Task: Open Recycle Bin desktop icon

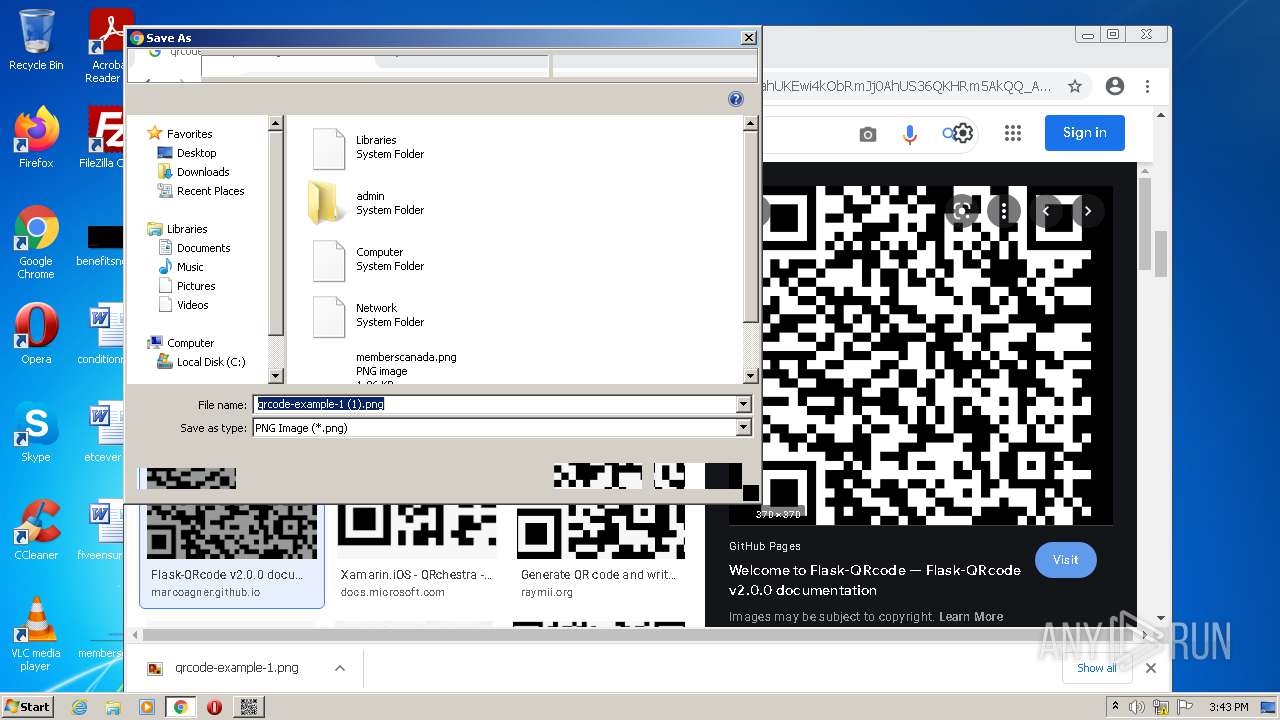Action: tap(36, 40)
